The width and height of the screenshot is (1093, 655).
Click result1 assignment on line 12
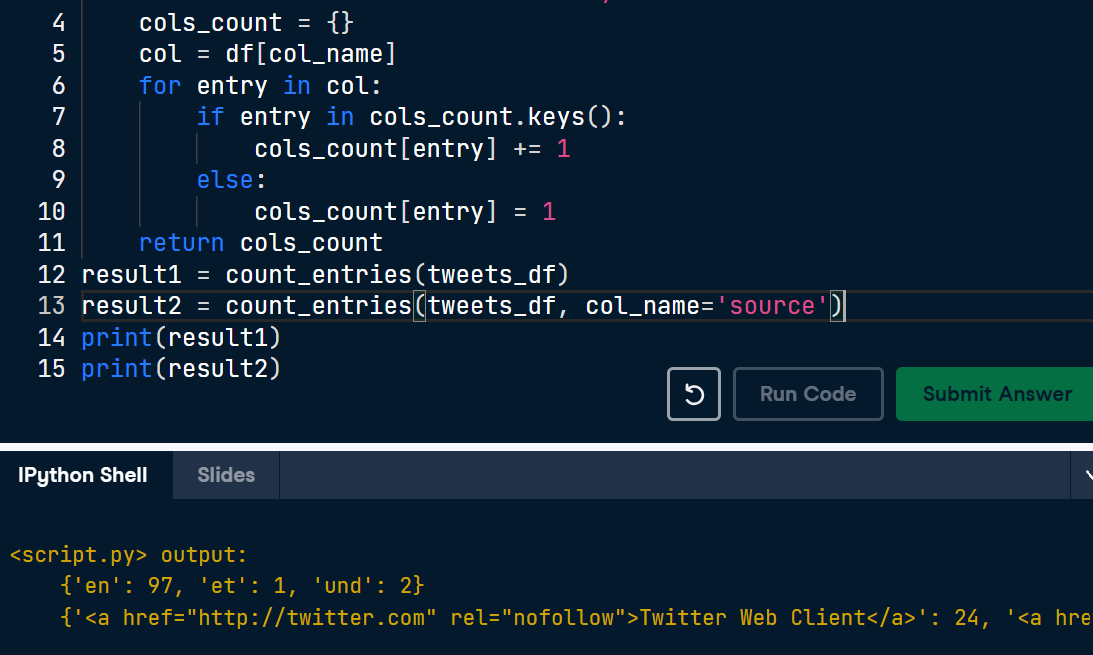click(325, 275)
